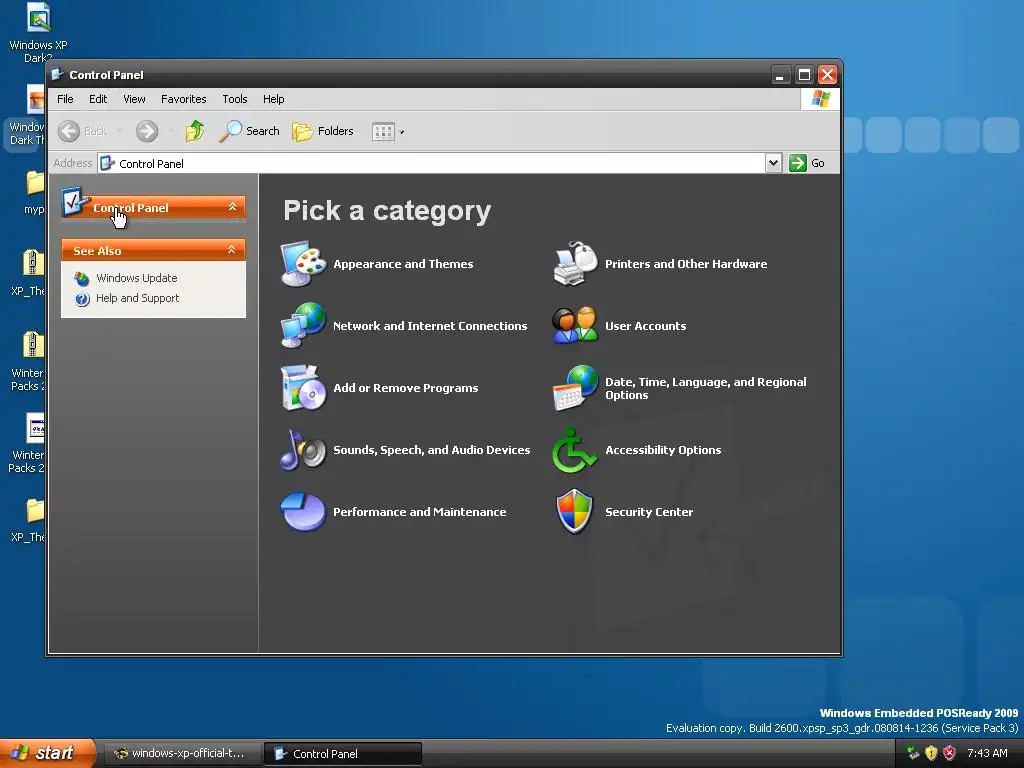Click the Windows Update link text
The width and height of the screenshot is (1024, 768).
(136, 278)
